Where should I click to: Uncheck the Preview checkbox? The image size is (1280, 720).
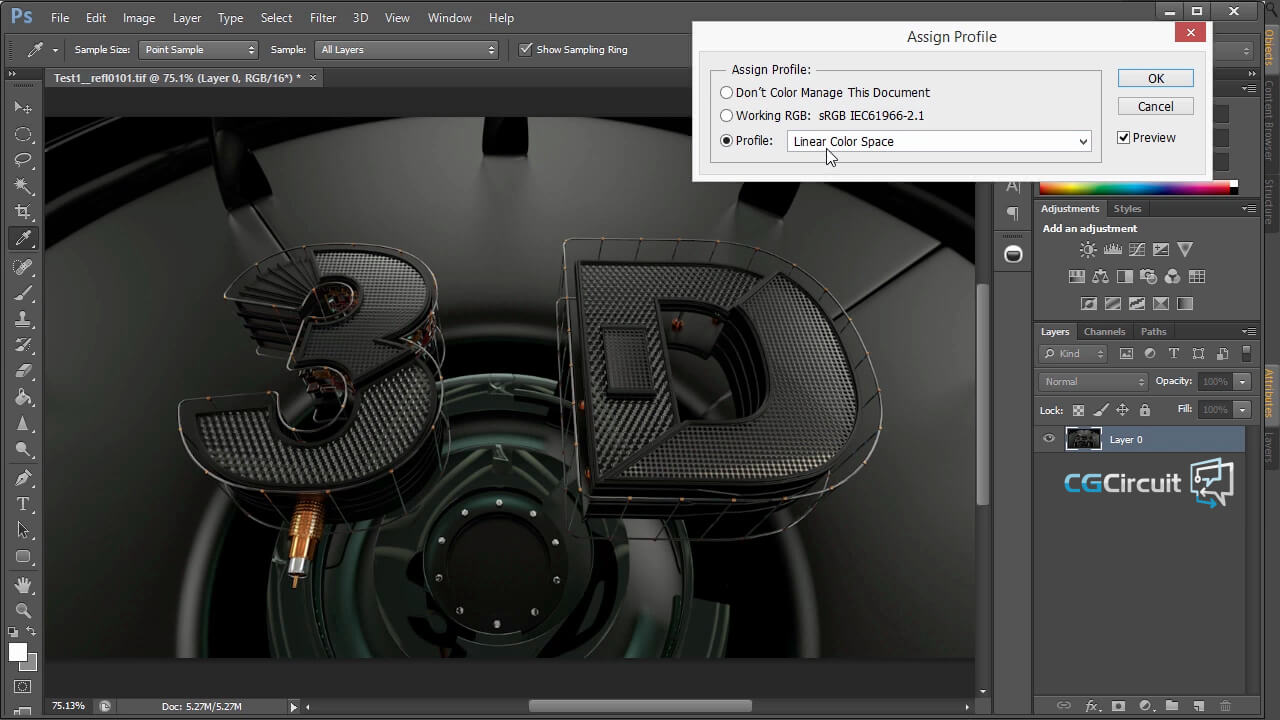[1124, 138]
